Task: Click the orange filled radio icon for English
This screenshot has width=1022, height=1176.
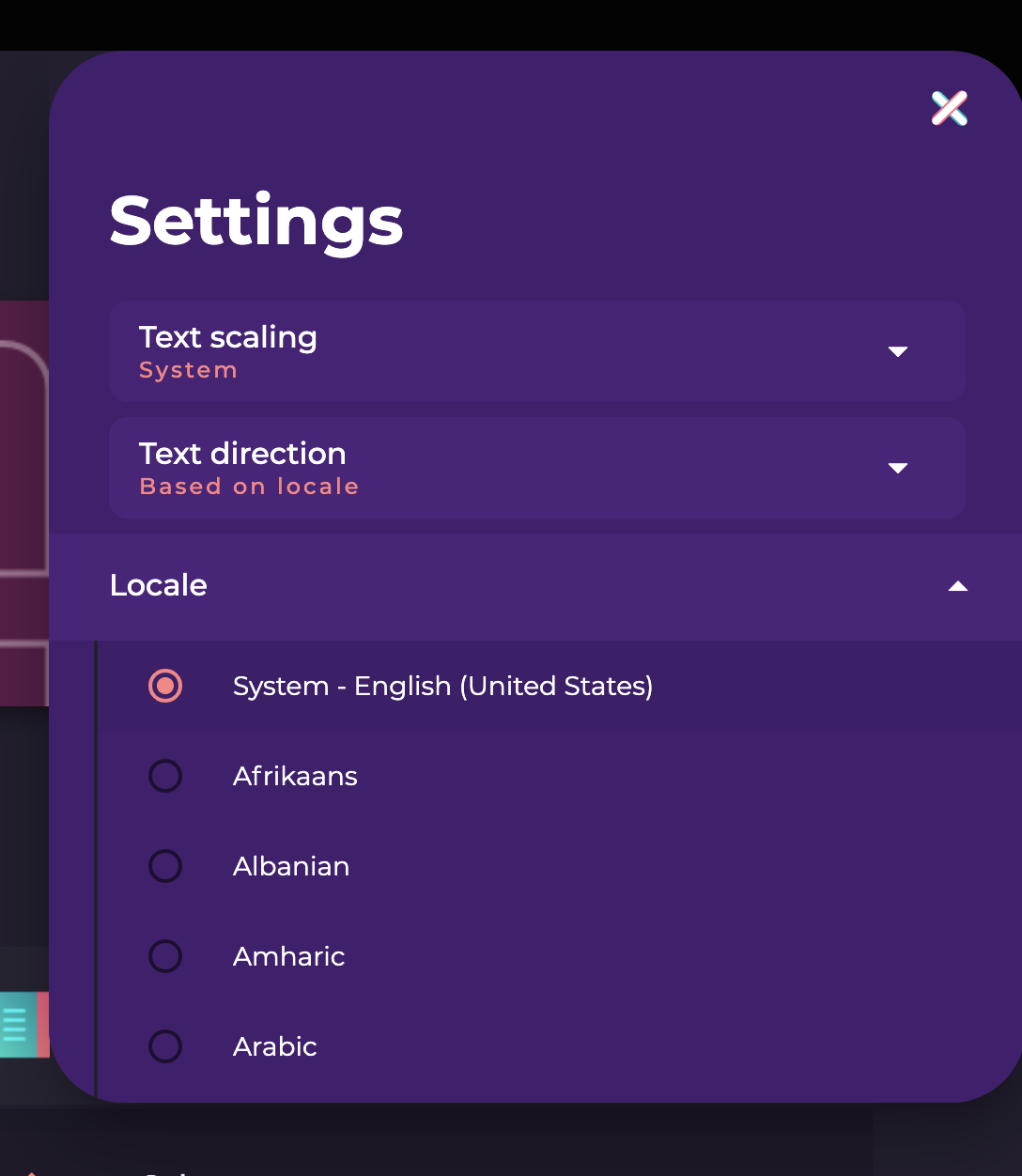Action: click(165, 686)
